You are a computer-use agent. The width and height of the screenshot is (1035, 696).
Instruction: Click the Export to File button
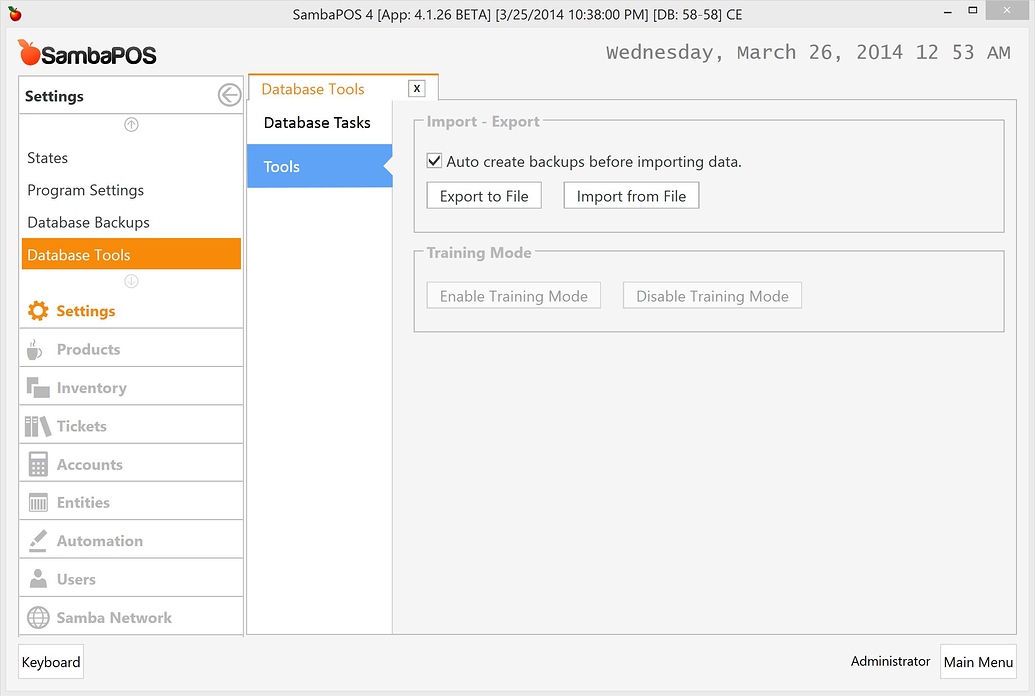tap(483, 195)
